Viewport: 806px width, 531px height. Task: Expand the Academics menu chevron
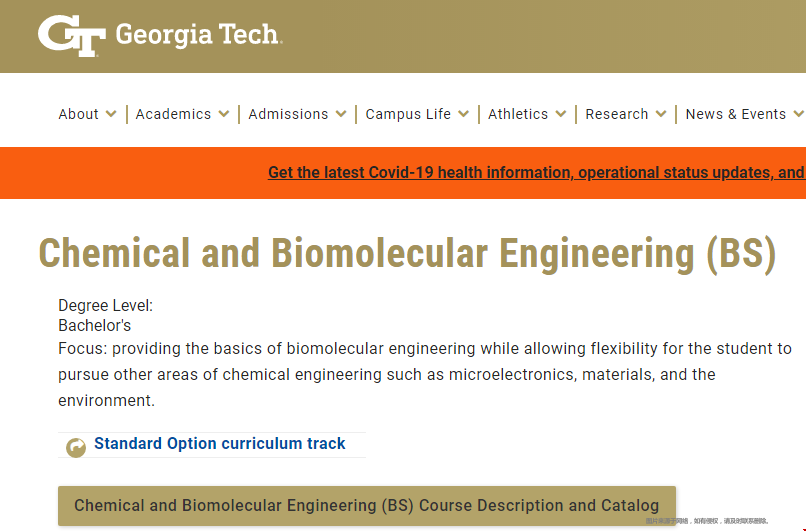point(224,114)
